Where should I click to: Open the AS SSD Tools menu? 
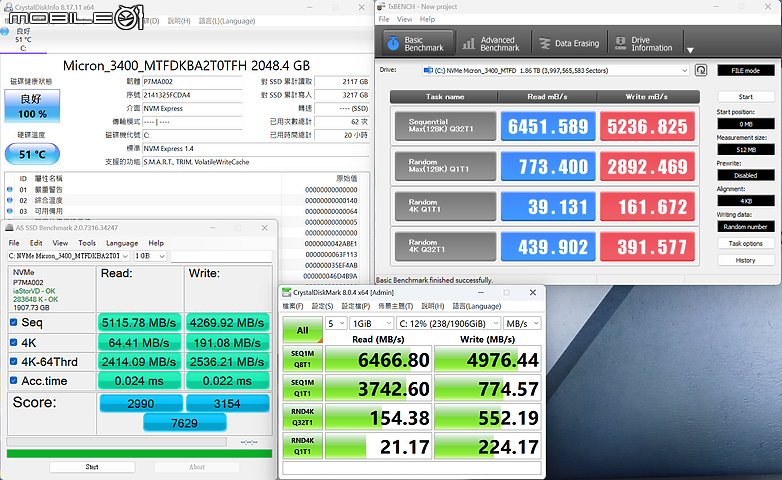point(87,243)
